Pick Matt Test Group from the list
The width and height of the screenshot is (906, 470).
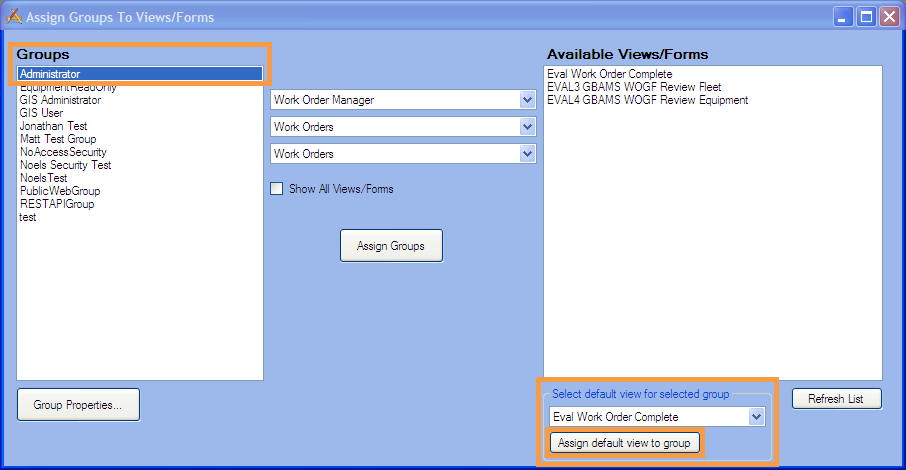tap(58, 139)
